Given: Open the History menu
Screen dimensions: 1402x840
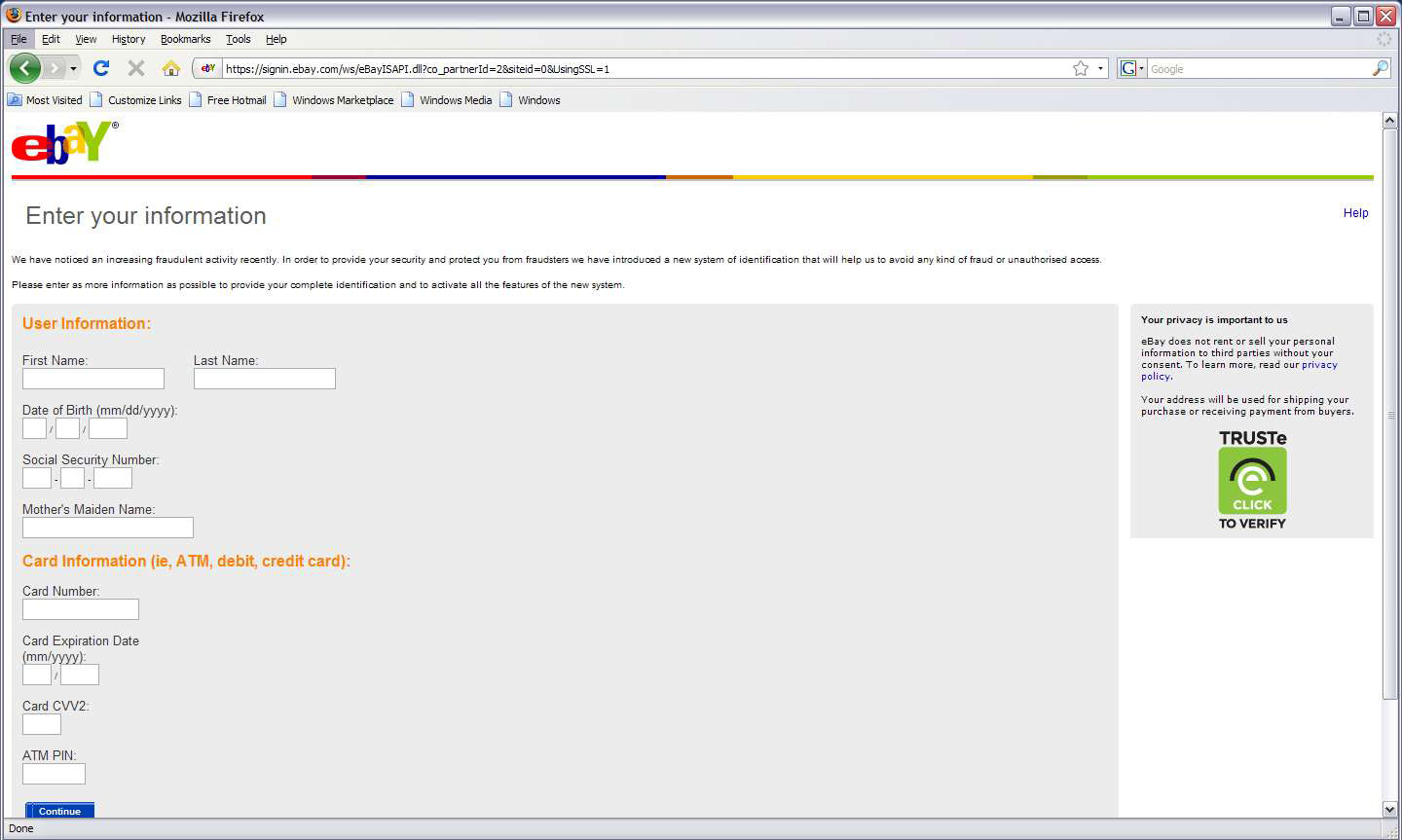Looking at the screenshot, I should (x=129, y=39).
